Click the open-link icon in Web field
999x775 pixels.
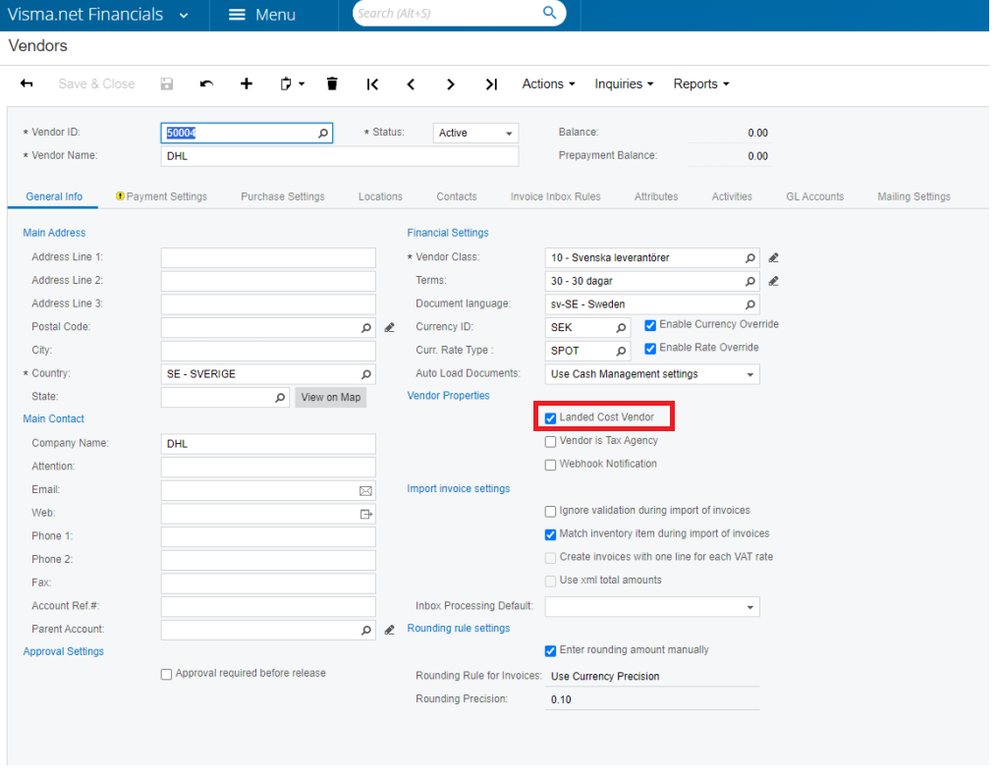[366, 514]
